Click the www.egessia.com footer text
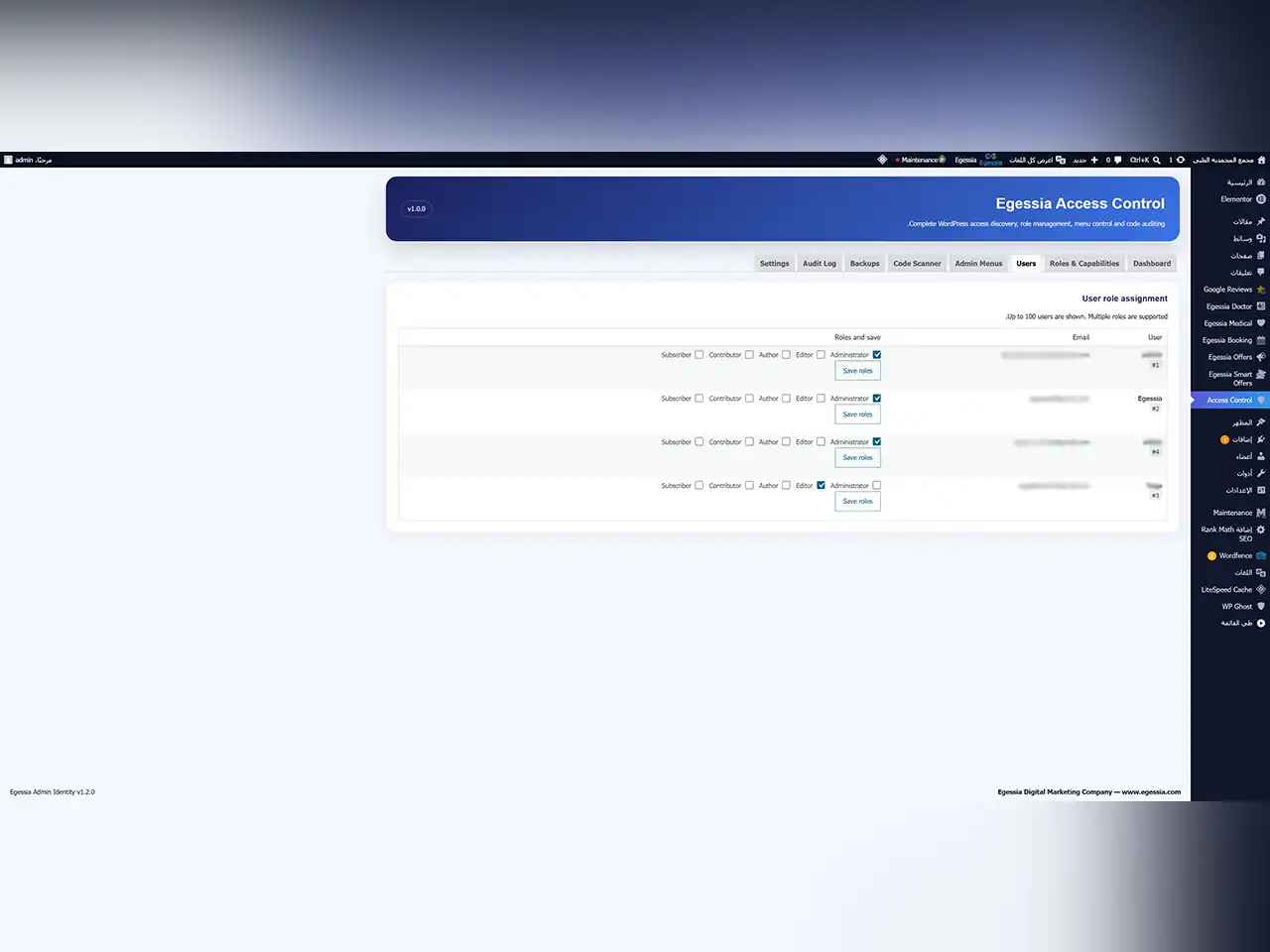 point(1151,792)
